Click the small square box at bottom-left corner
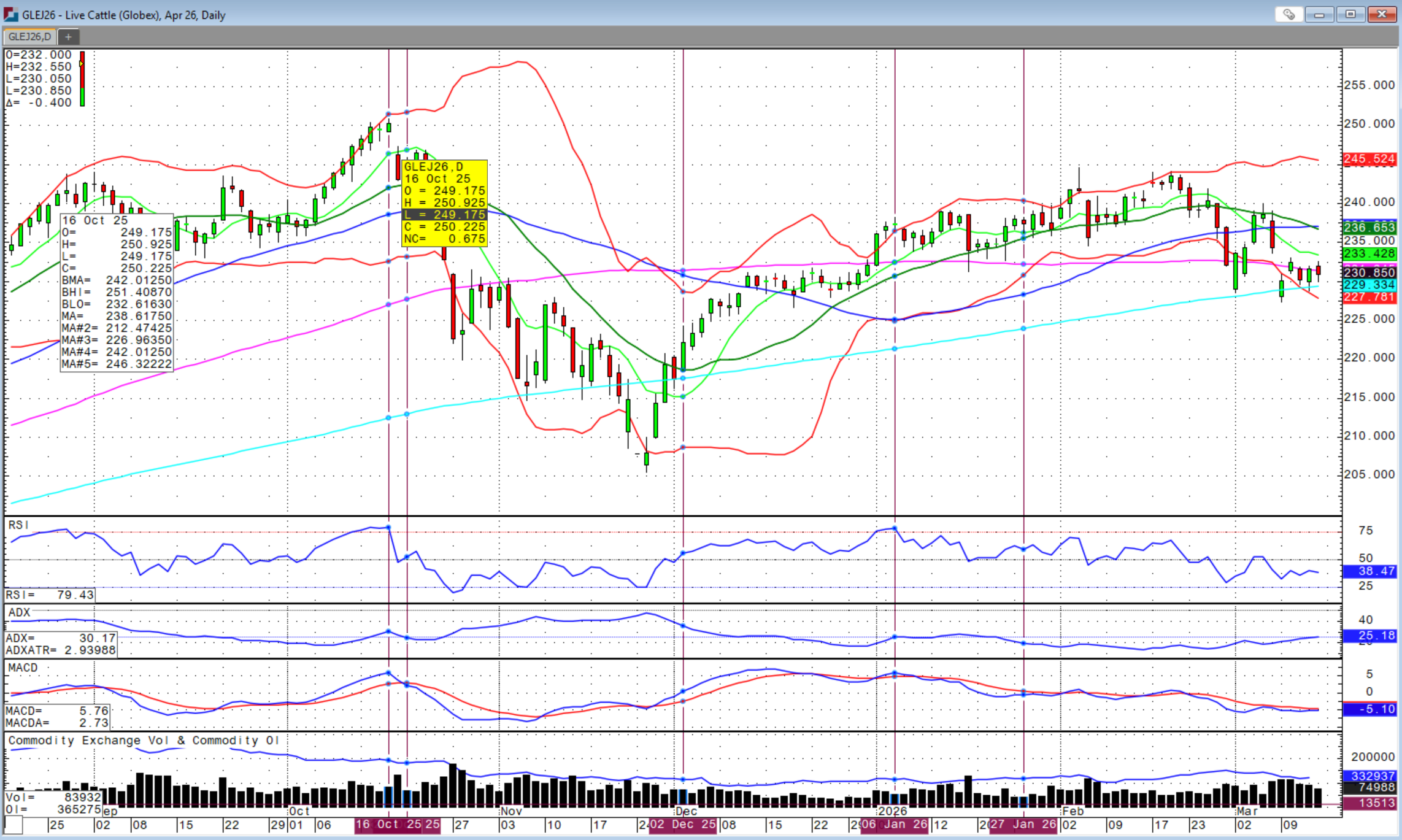This screenshot has width=1402, height=840. tap(13, 825)
